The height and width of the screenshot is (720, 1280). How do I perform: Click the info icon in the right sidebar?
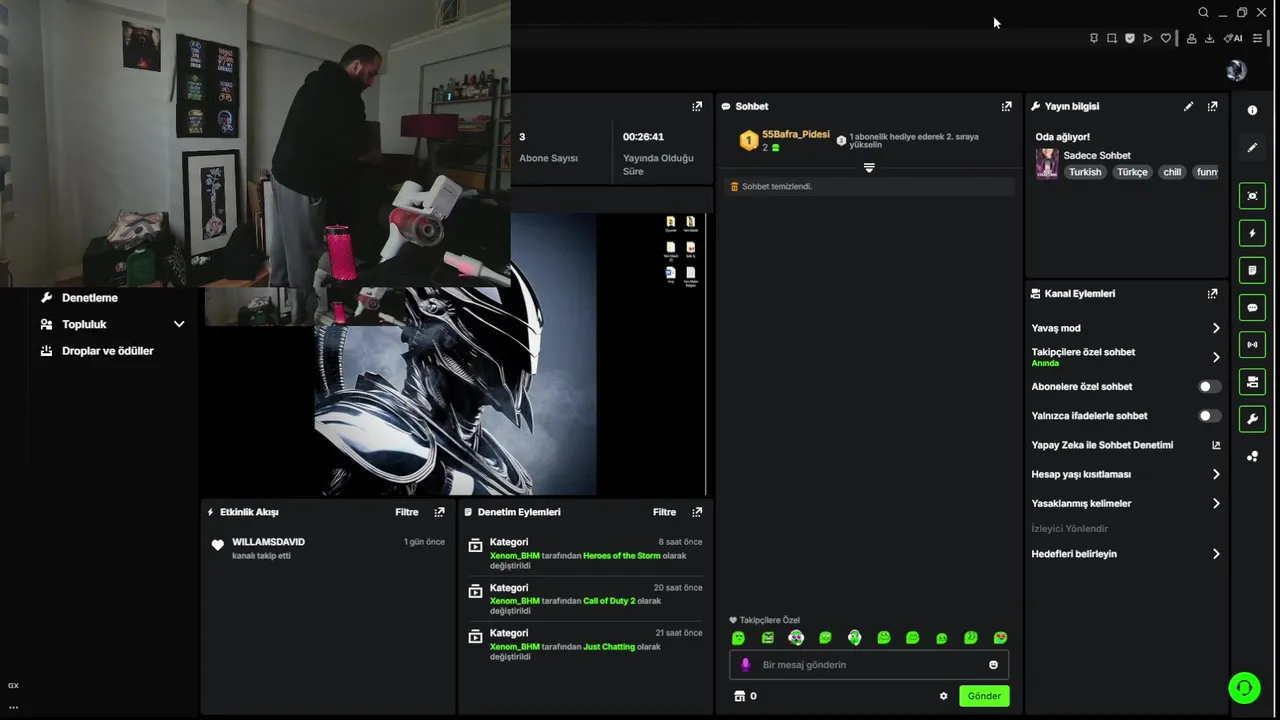(1252, 110)
